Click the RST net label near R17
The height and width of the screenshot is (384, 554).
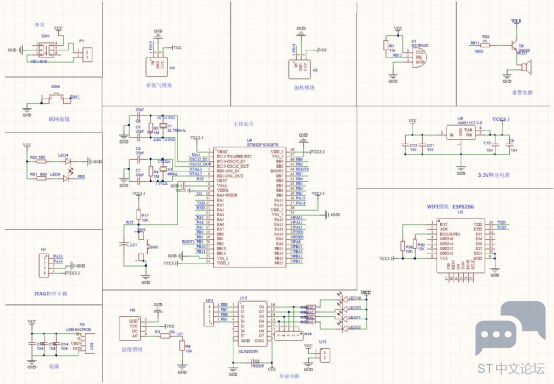point(130,223)
